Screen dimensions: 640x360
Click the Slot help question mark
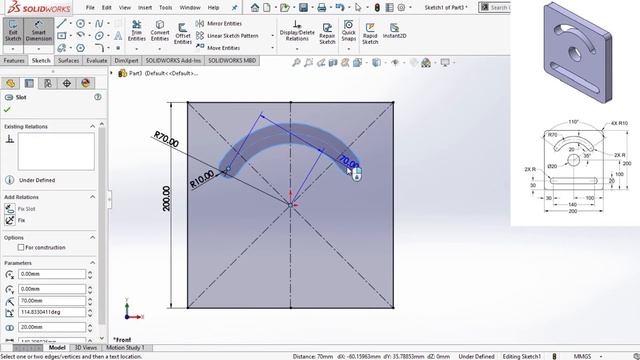pyautogui.click(x=98, y=97)
